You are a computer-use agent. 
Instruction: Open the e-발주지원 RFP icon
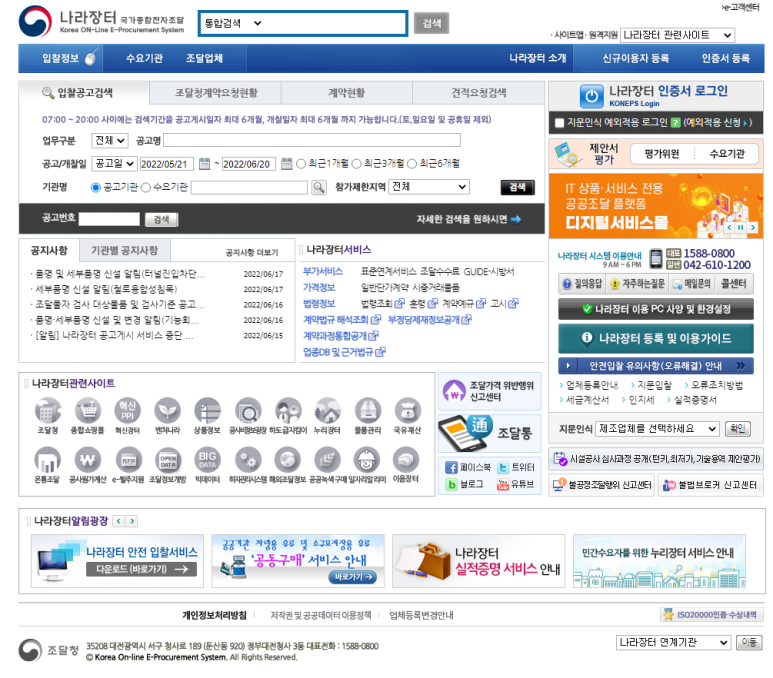(x=128, y=460)
